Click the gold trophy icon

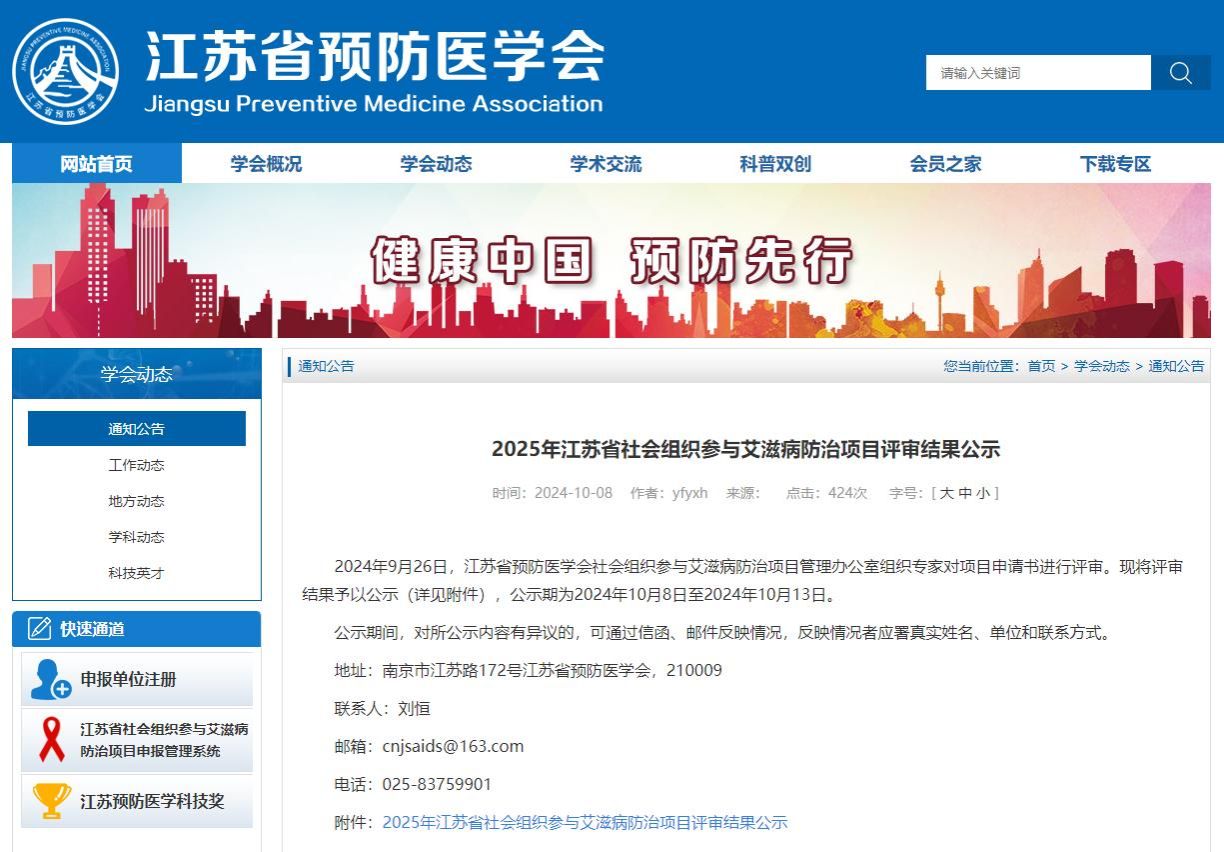[x=51, y=801]
